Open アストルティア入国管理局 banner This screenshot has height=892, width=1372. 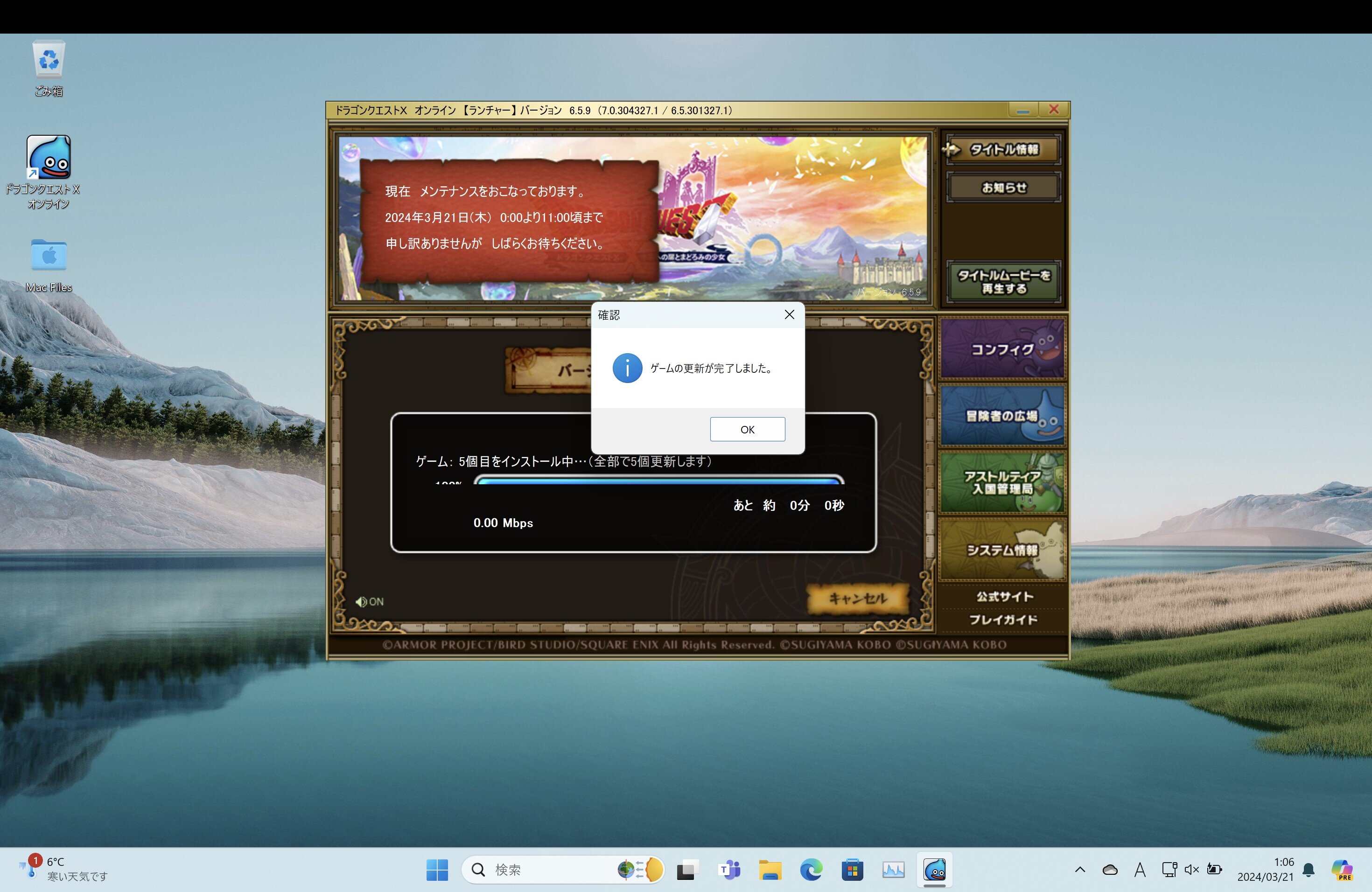(1002, 482)
